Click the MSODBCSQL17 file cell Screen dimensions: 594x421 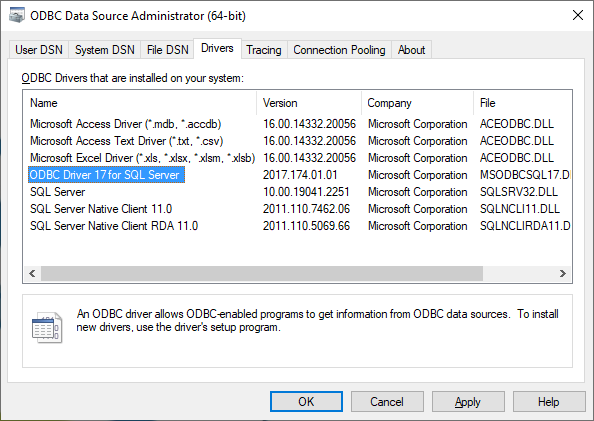point(525,175)
